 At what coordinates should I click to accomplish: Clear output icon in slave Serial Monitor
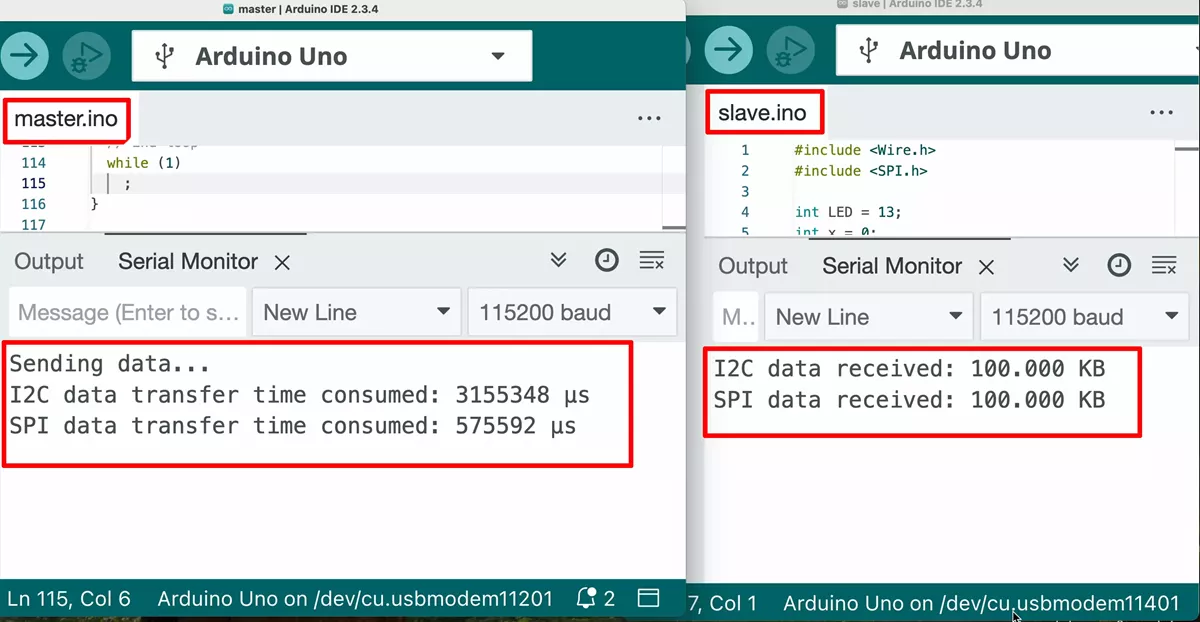[1164, 265]
